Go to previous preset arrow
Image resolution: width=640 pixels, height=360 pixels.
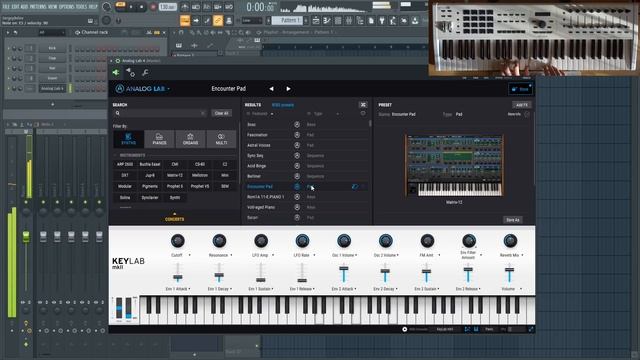[271, 89]
